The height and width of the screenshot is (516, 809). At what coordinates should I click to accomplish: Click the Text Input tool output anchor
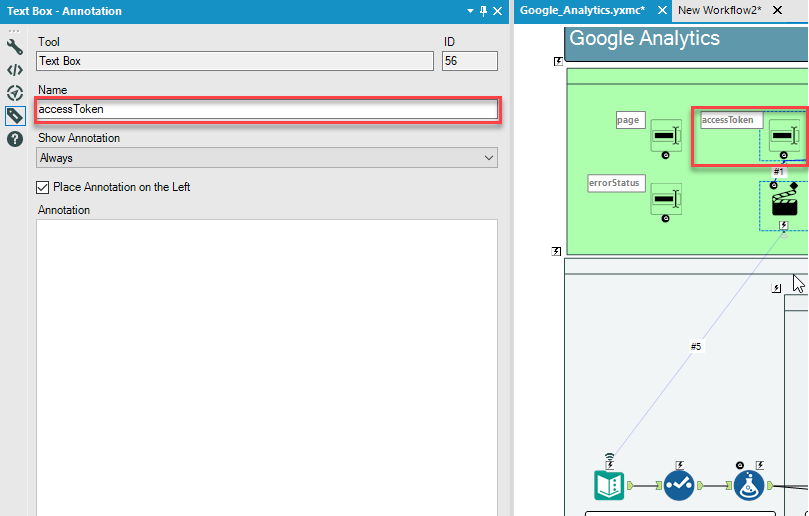[630, 486]
